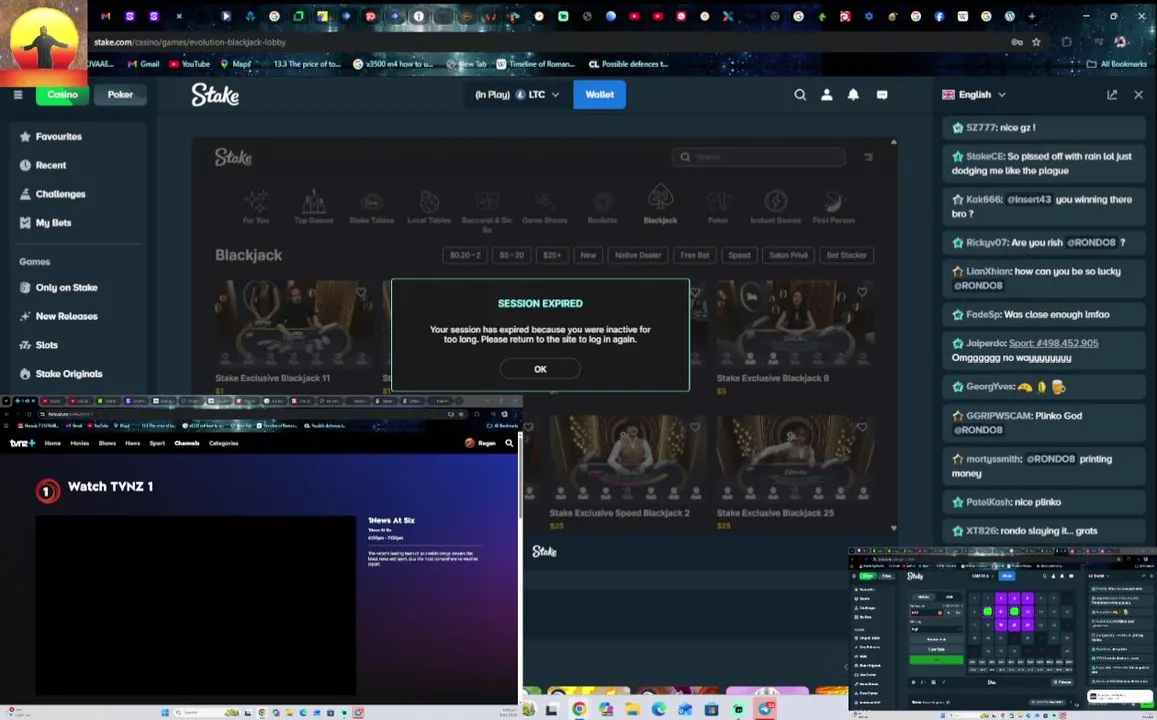This screenshot has height=720, width=1157.
Task: Toggle the Bet Stacker filter chip
Action: [x=846, y=255]
